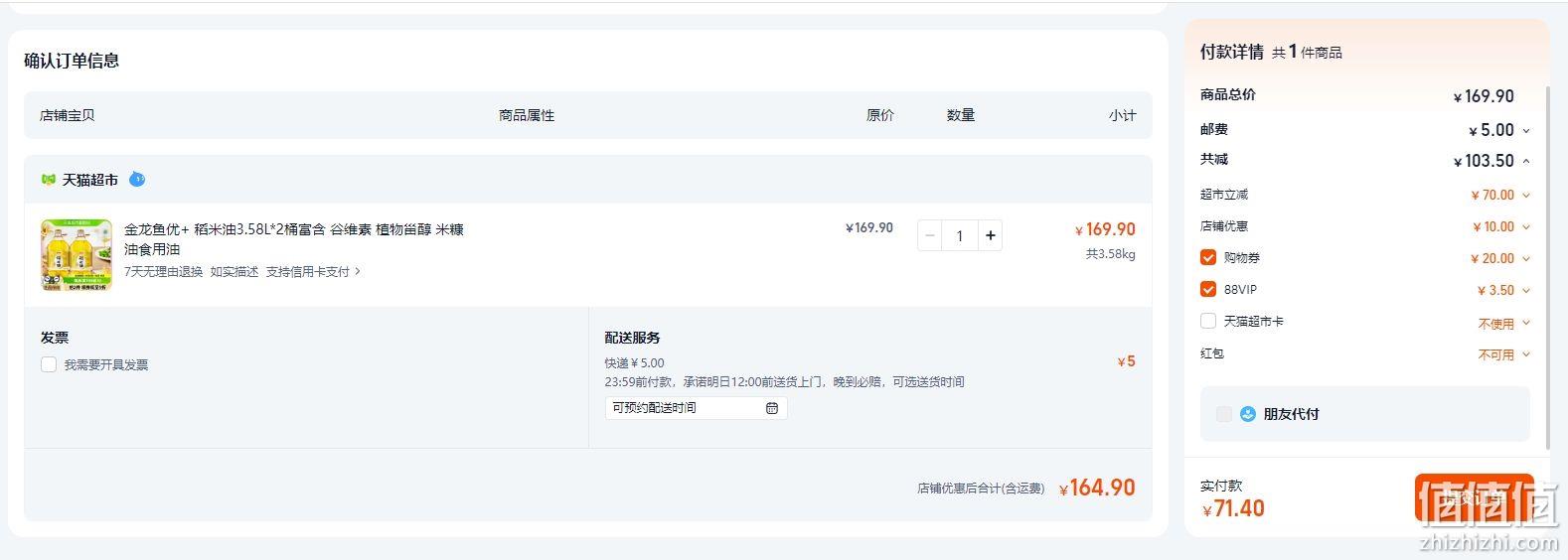Click the calendar icon in delivery time field

pyautogui.click(x=772, y=408)
